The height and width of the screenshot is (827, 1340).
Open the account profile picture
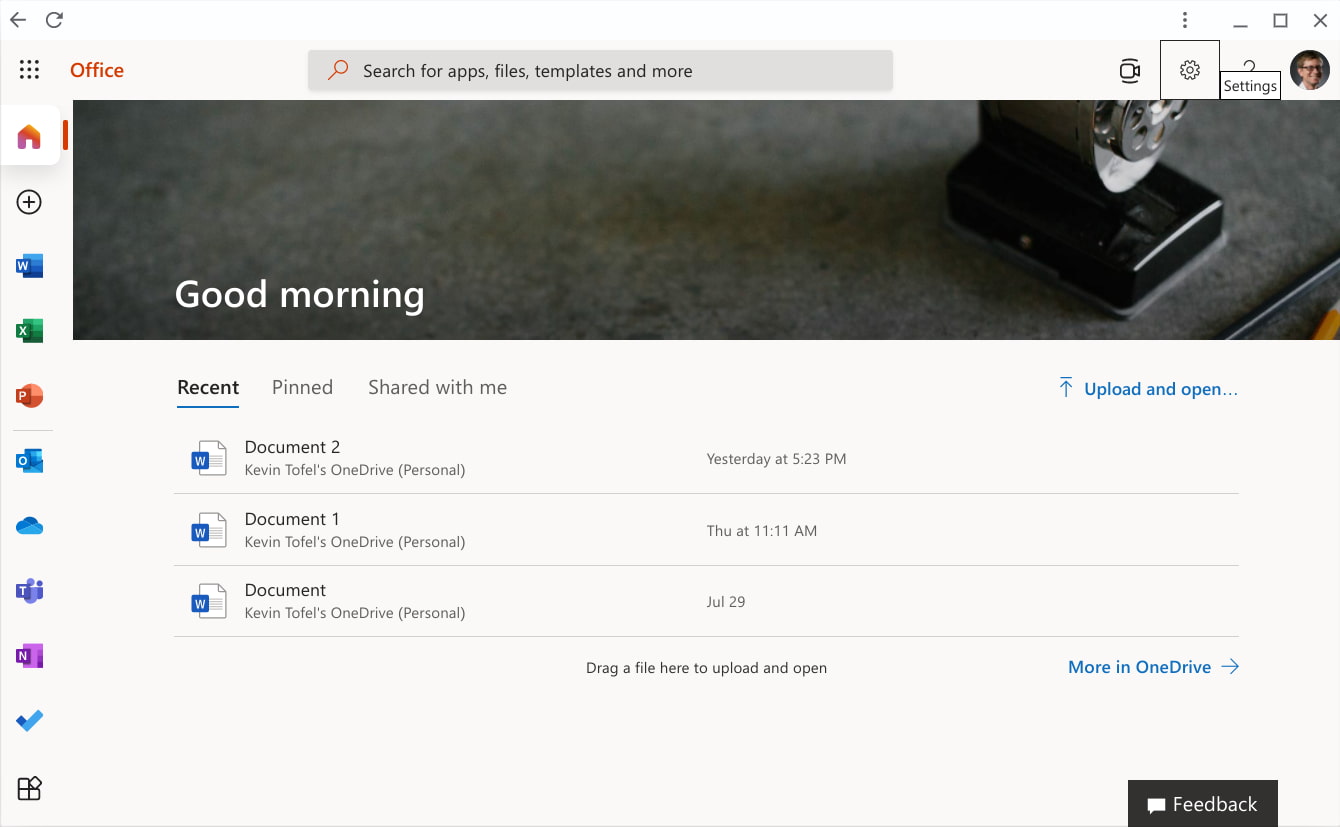[1309, 70]
